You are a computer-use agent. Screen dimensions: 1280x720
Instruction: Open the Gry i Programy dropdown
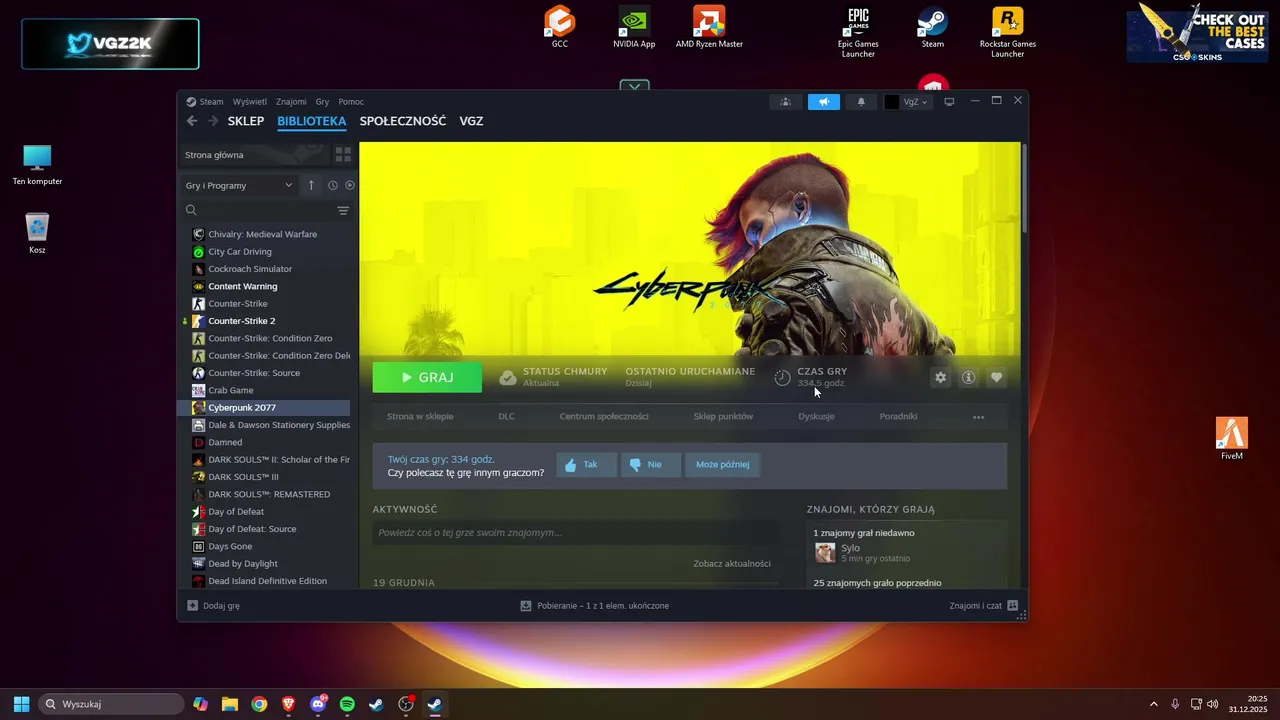click(x=239, y=185)
